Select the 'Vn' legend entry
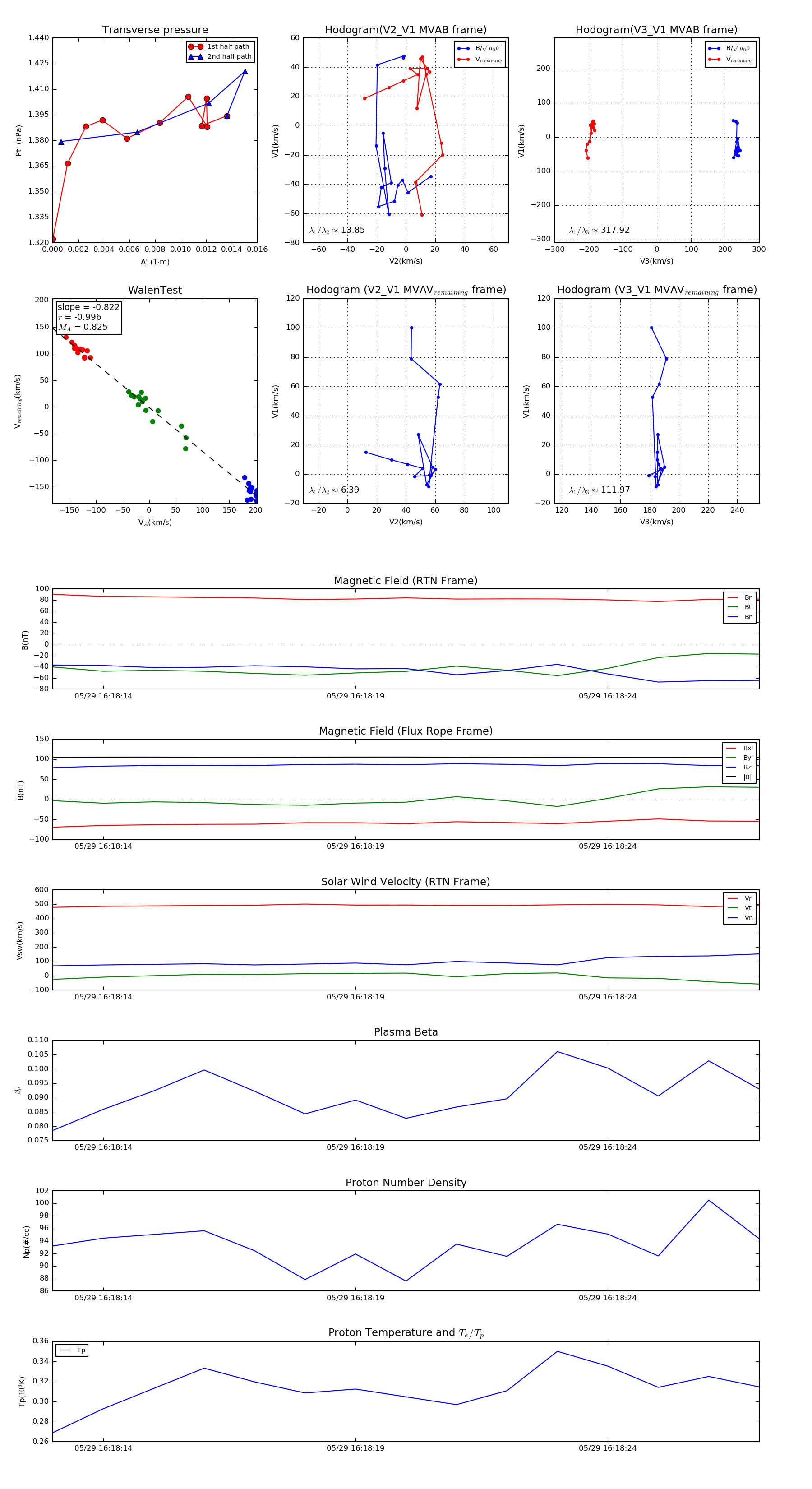This screenshot has height=1489, width=812. click(740, 918)
